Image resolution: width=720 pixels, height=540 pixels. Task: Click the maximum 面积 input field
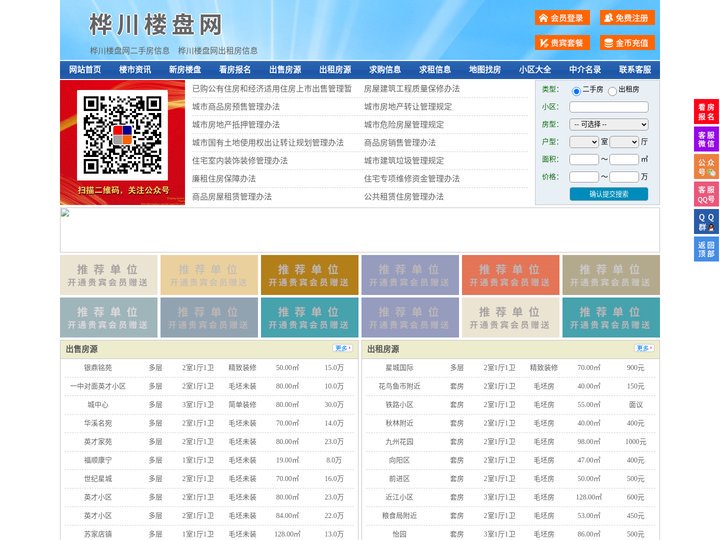624,159
